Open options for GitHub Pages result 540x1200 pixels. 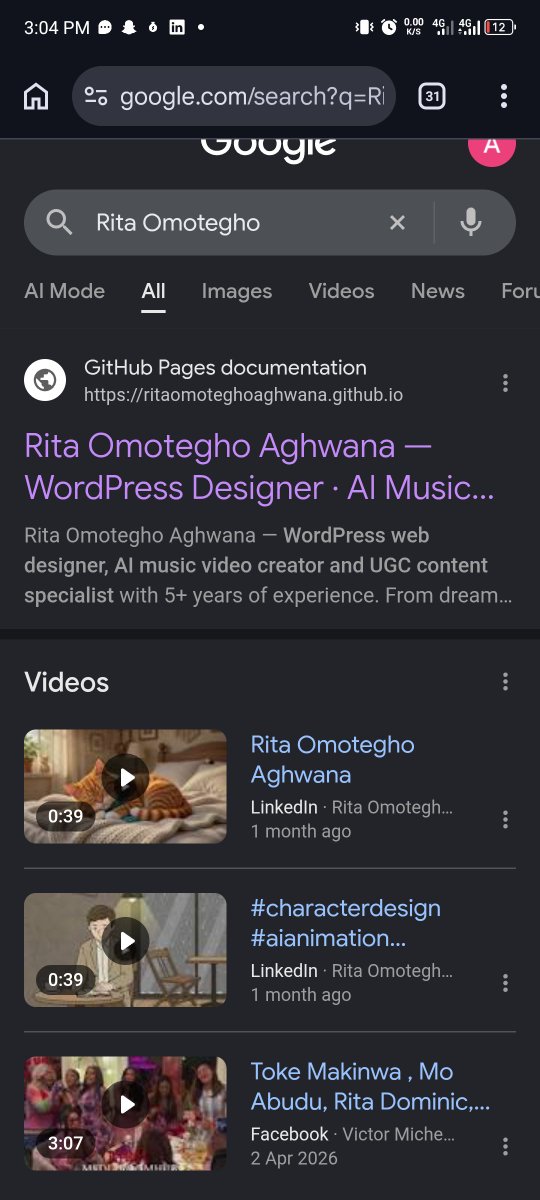(505, 383)
